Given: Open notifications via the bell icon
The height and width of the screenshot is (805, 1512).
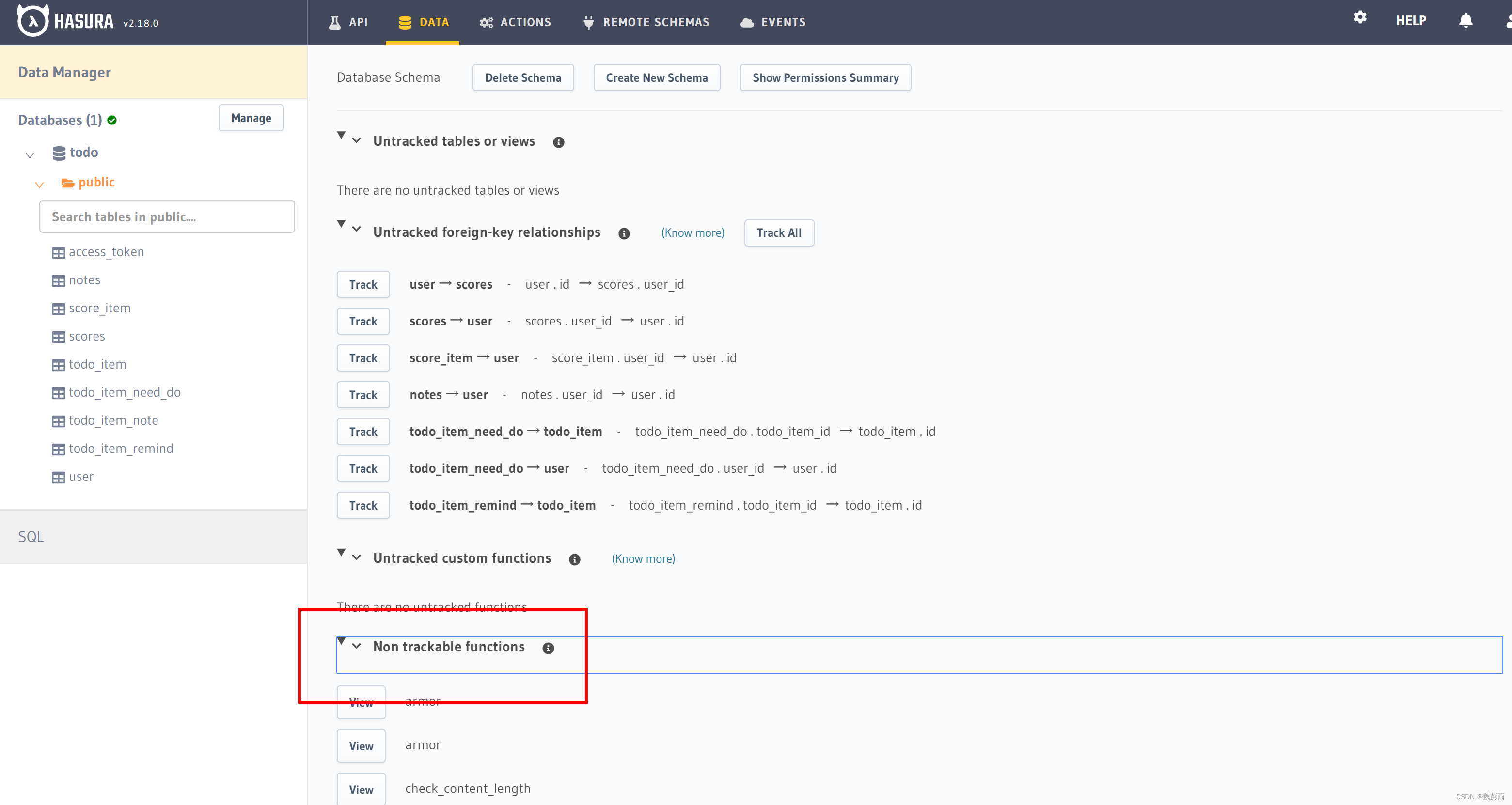Looking at the screenshot, I should pos(1465,21).
